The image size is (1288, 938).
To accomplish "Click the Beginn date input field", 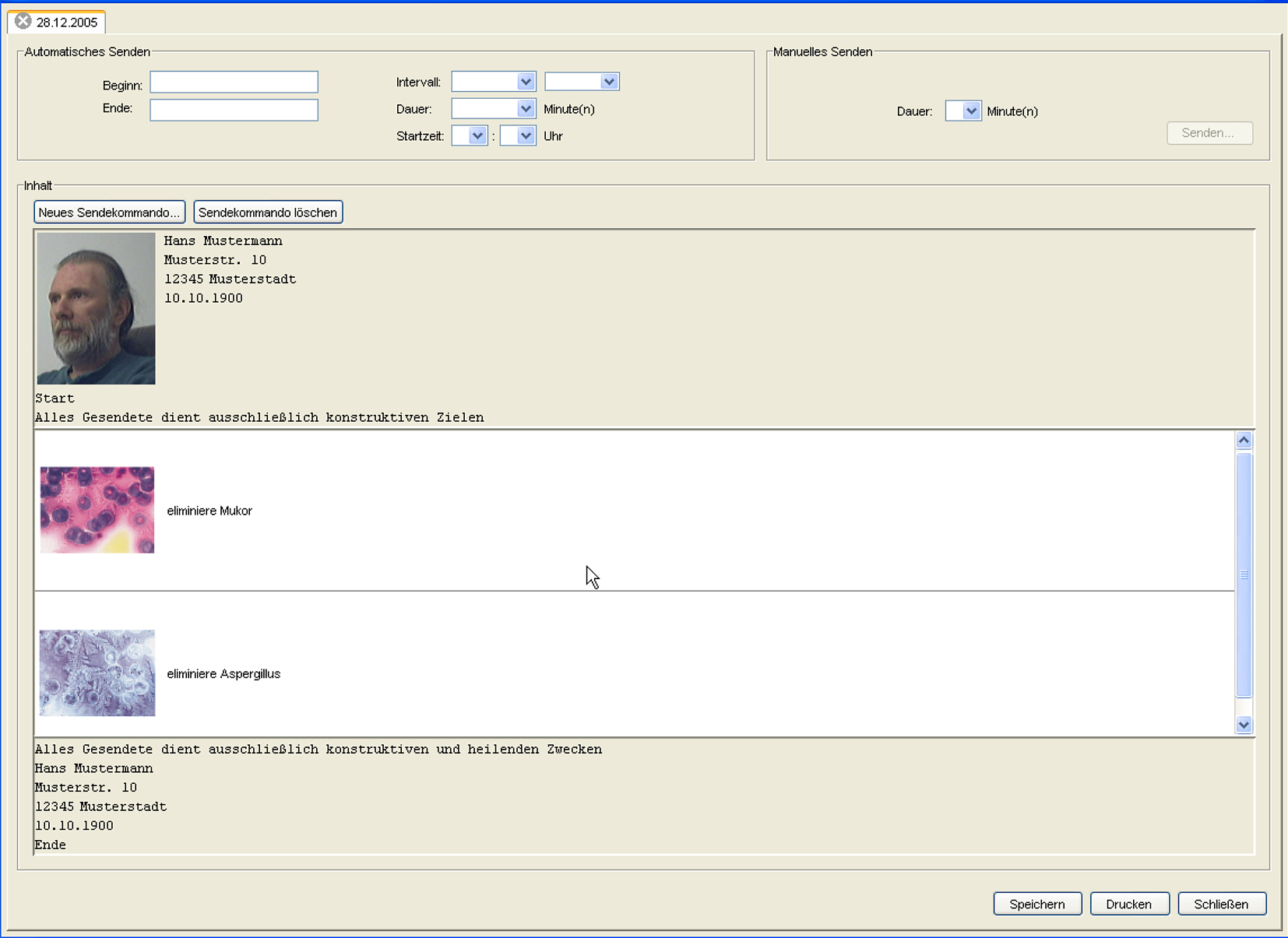I will (x=234, y=83).
